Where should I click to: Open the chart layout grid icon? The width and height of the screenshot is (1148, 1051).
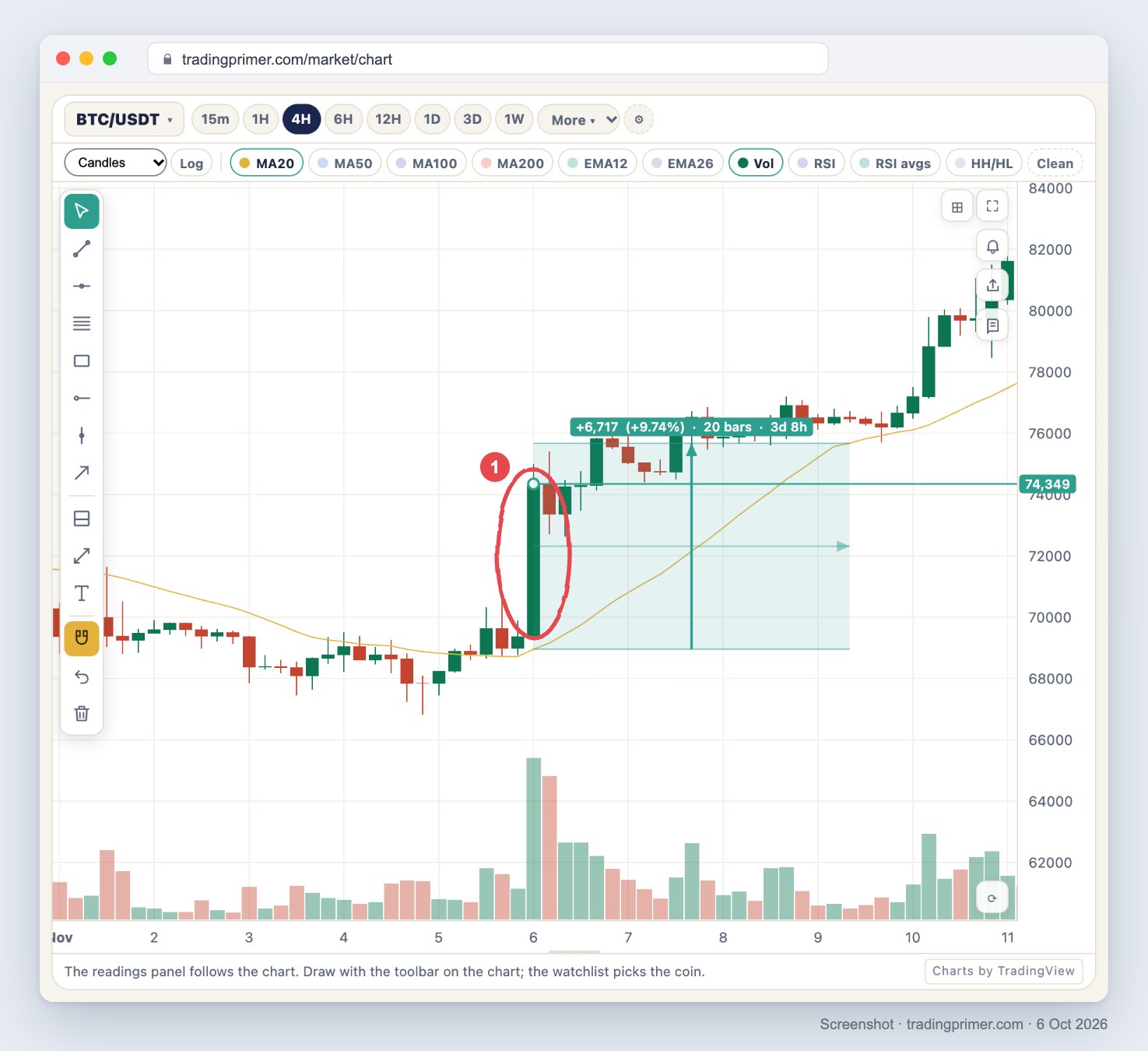(x=957, y=206)
